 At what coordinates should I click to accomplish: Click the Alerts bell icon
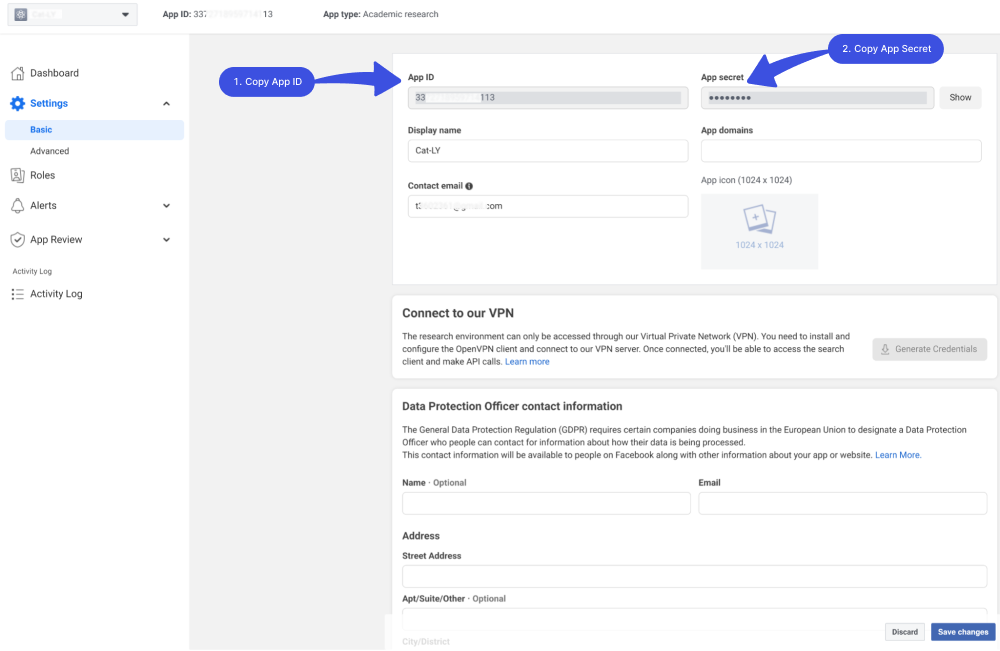point(18,205)
